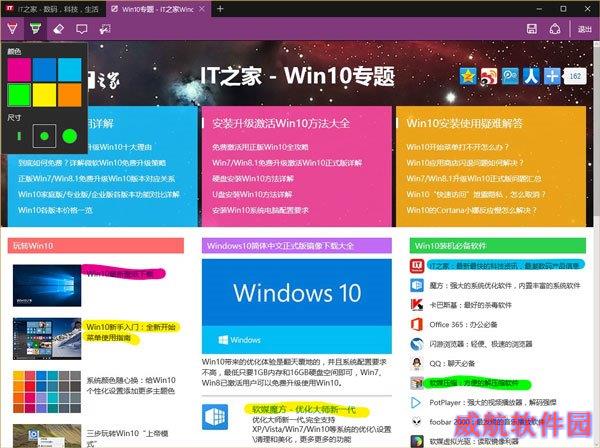The image size is (600, 448).
Task: Click the 玩转Win10 section header
Action: tap(96, 246)
